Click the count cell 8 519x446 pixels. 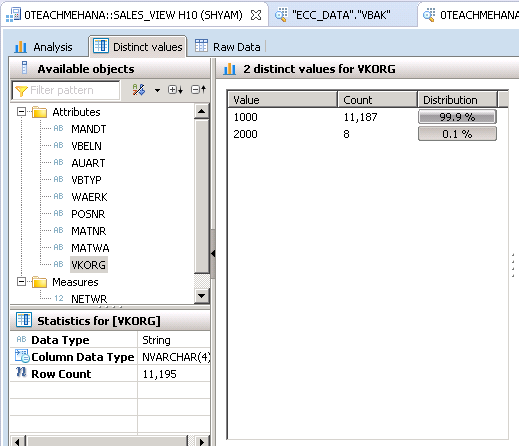click(347, 134)
